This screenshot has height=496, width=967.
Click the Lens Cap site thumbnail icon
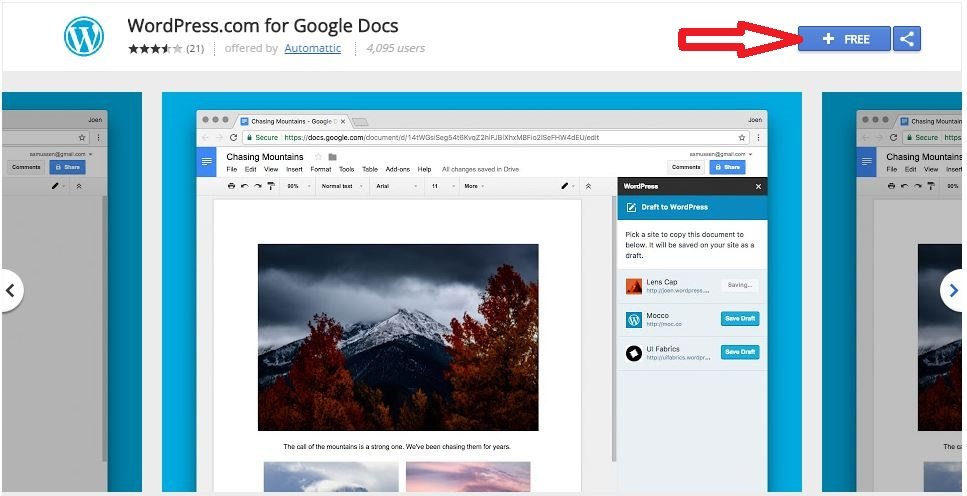tap(634, 286)
